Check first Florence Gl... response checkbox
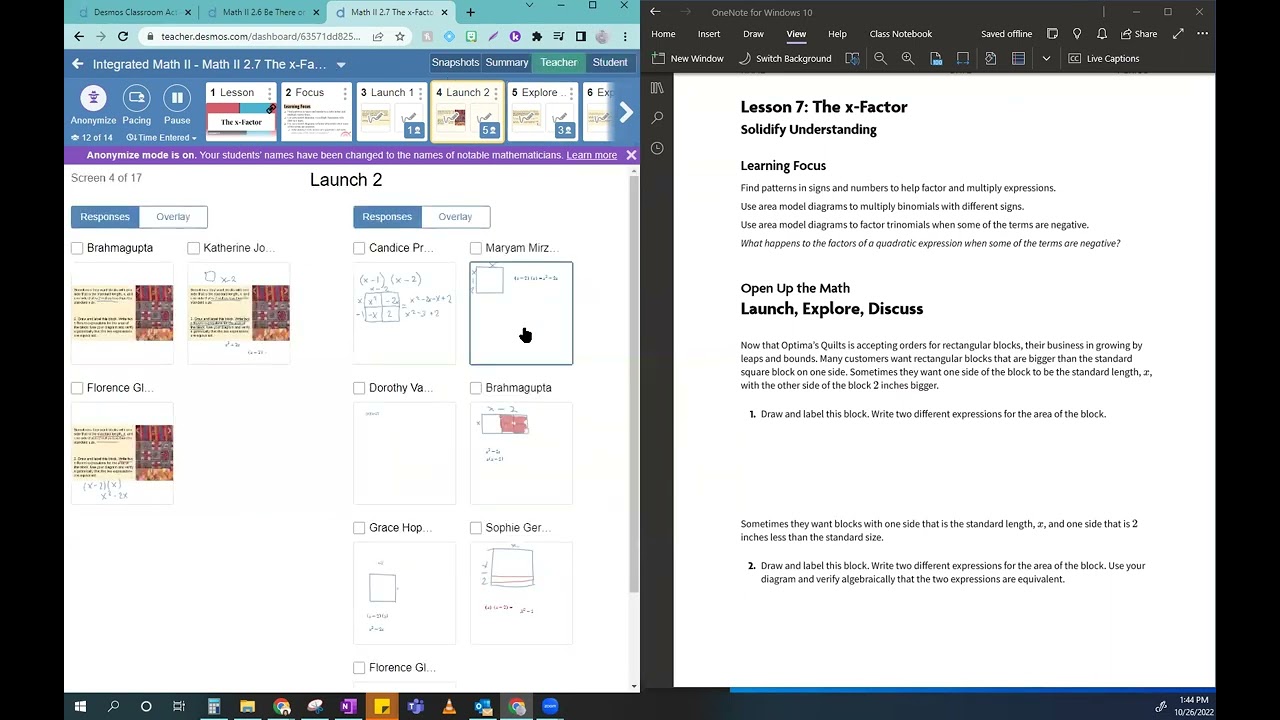 click(77, 388)
